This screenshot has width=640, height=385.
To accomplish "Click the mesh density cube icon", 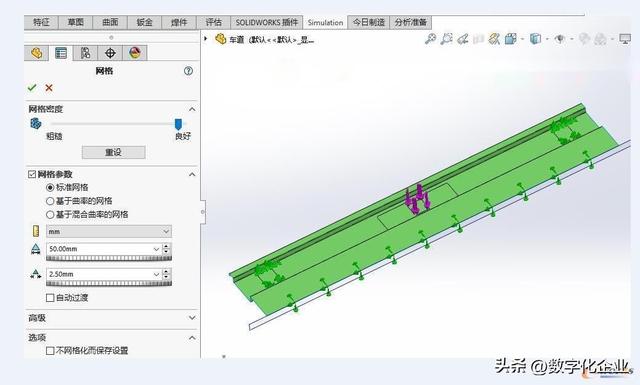I will [x=36, y=123].
